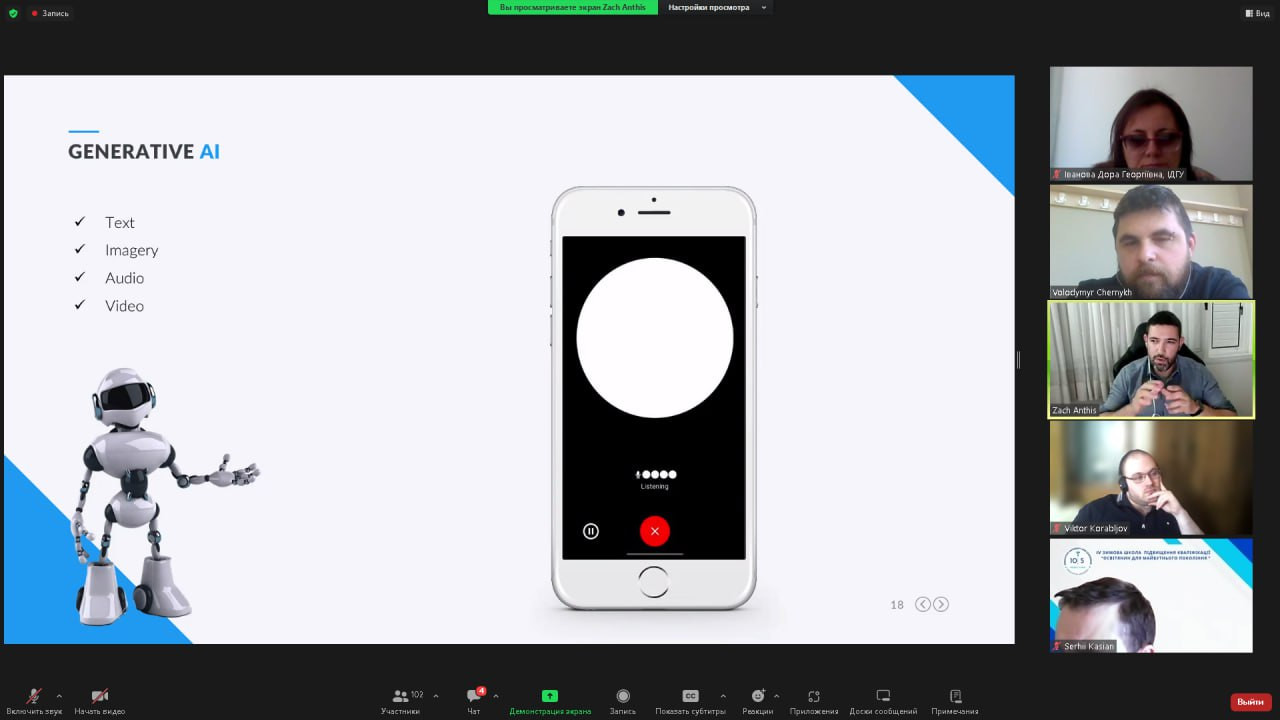
Task: Select Volodymyr Chernykh video tile
Action: (x=1151, y=242)
